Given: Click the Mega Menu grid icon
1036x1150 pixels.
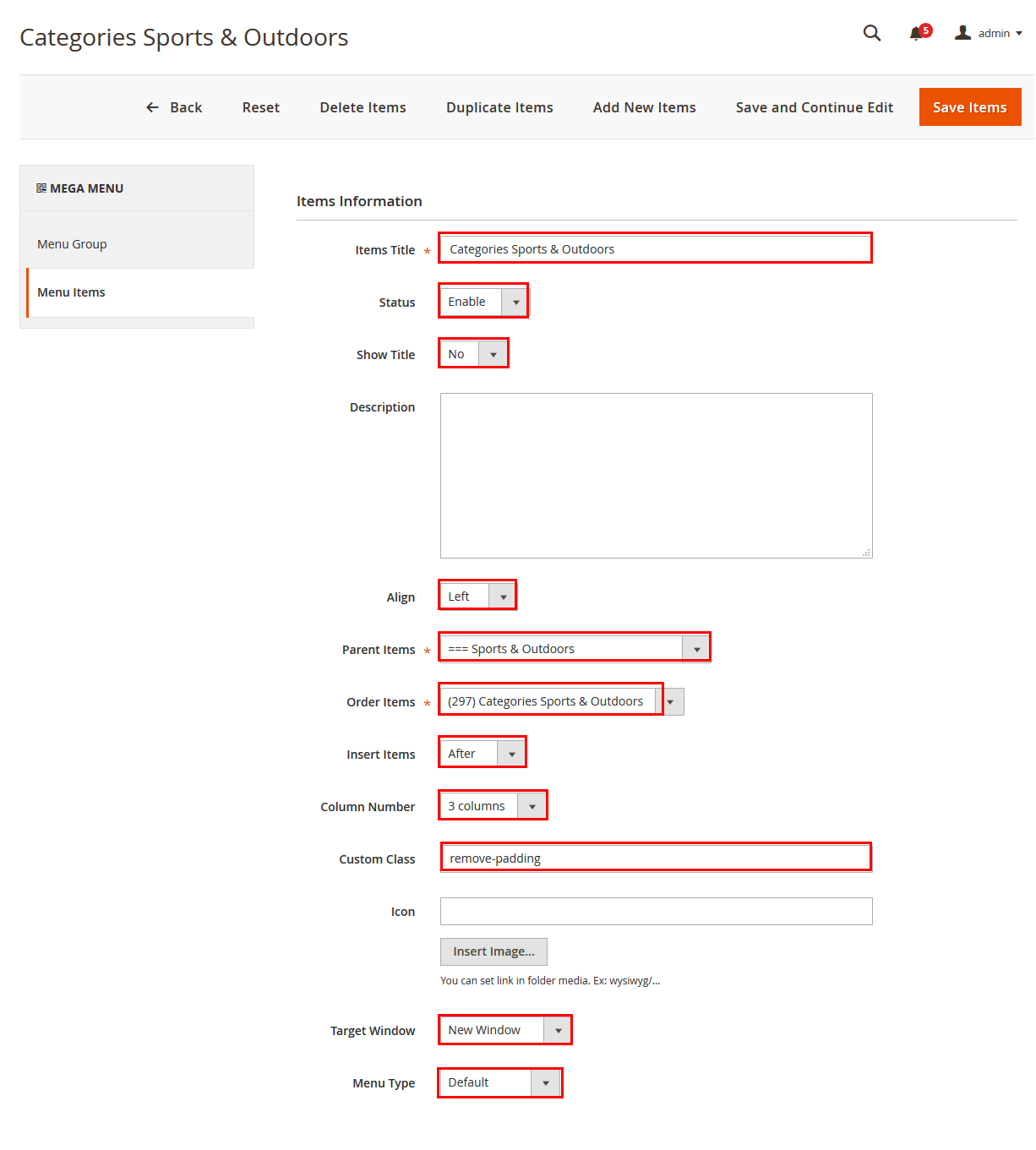Looking at the screenshot, I should click(x=41, y=188).
